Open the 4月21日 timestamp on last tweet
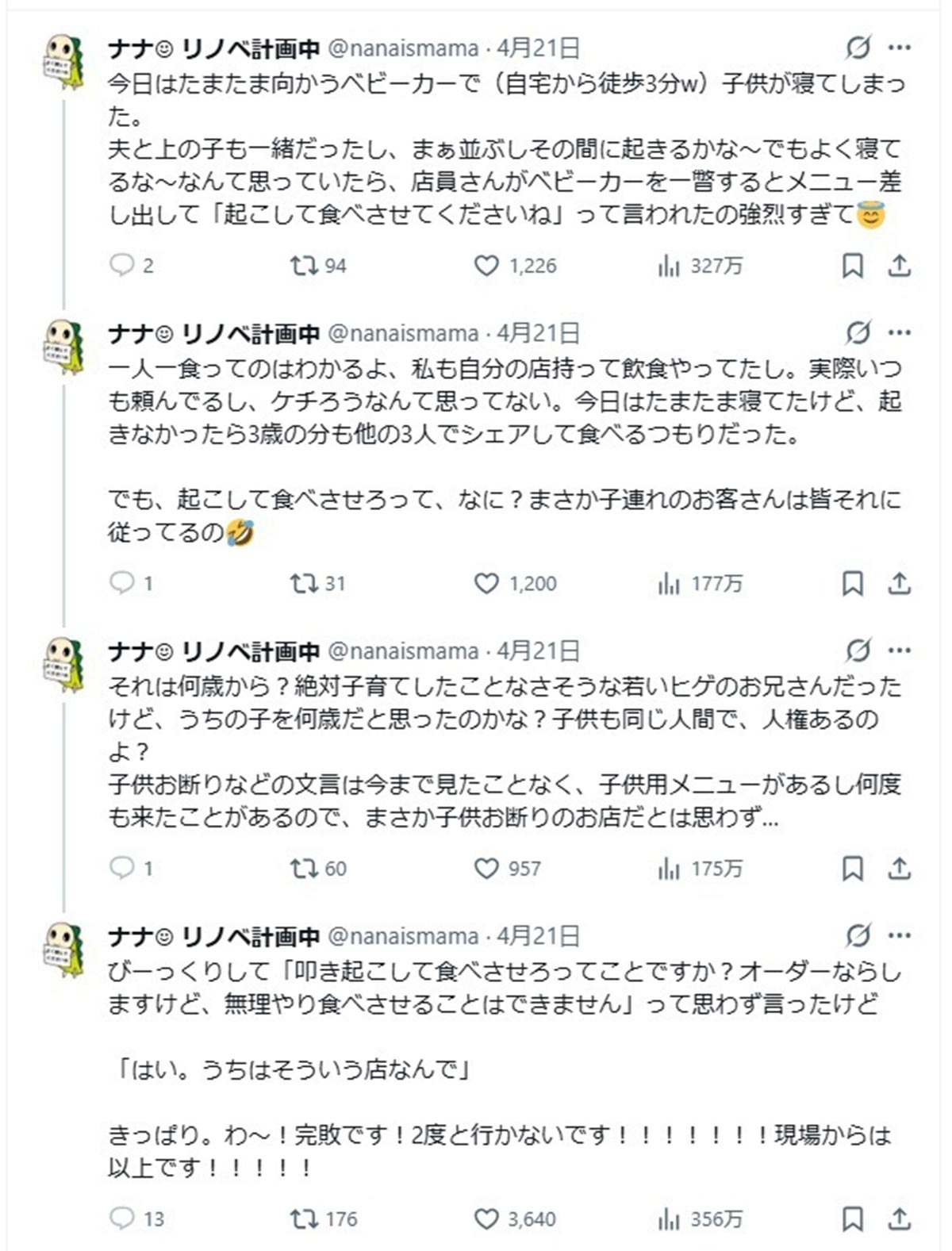952x1251 pixels. [539, 936]
